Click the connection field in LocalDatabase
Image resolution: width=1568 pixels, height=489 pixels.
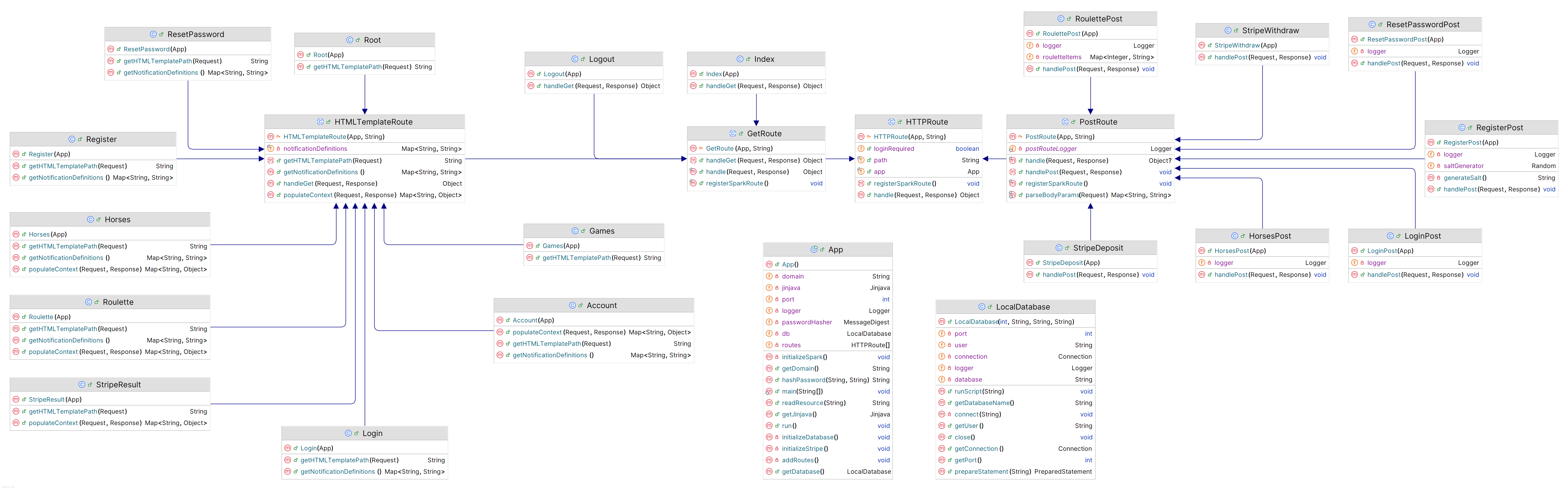[1015, 357]
